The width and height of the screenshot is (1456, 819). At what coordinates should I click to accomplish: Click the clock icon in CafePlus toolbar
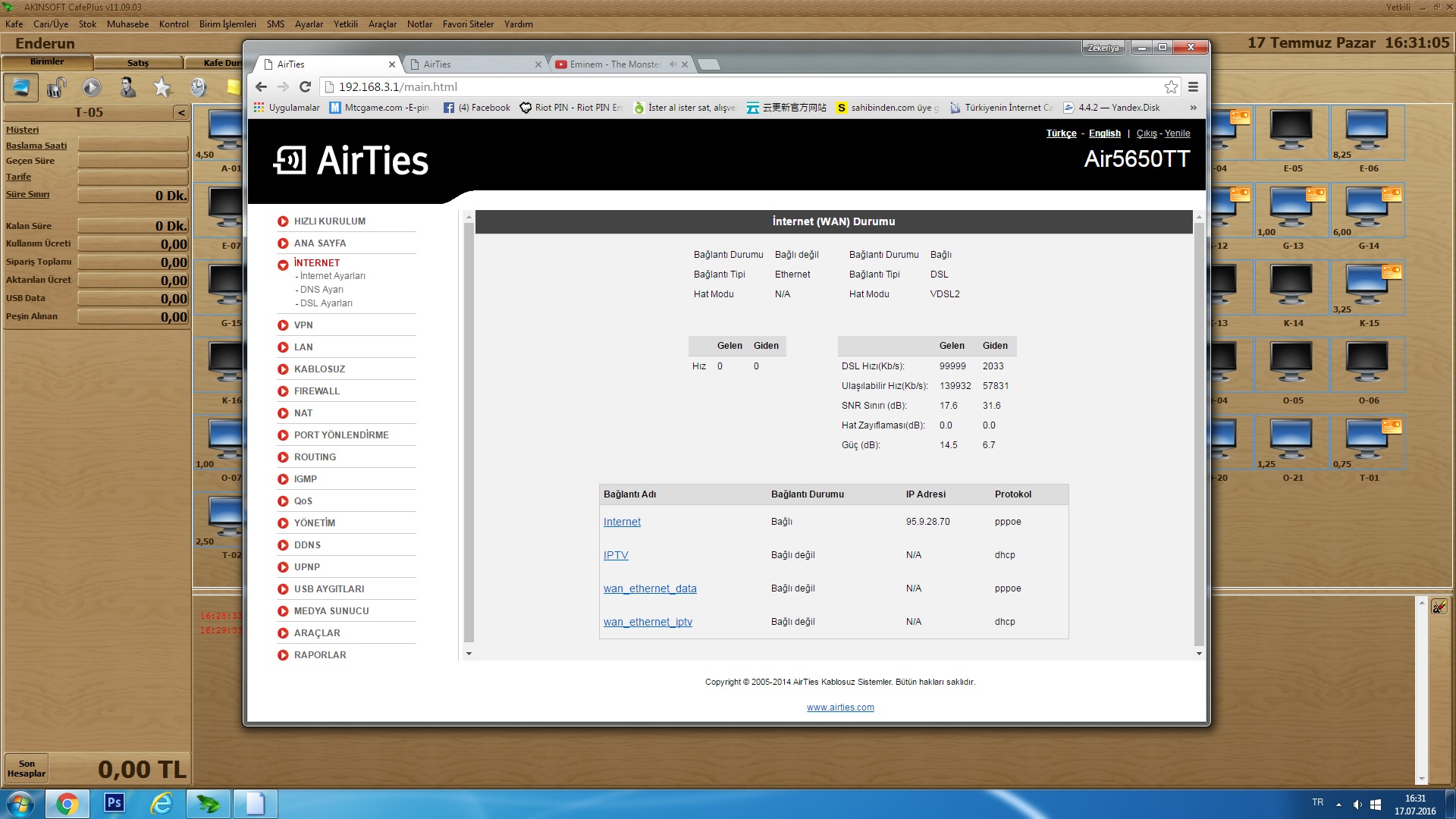198,88
